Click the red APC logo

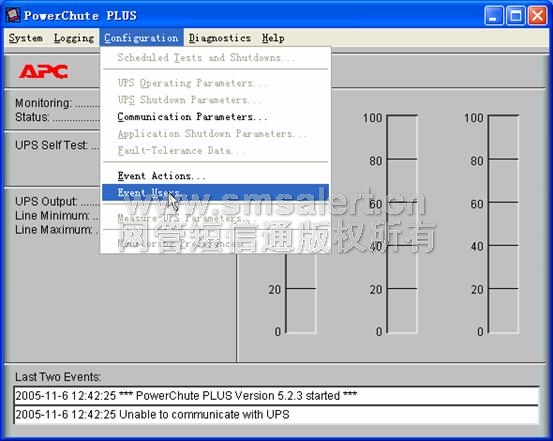coord(43,72)
